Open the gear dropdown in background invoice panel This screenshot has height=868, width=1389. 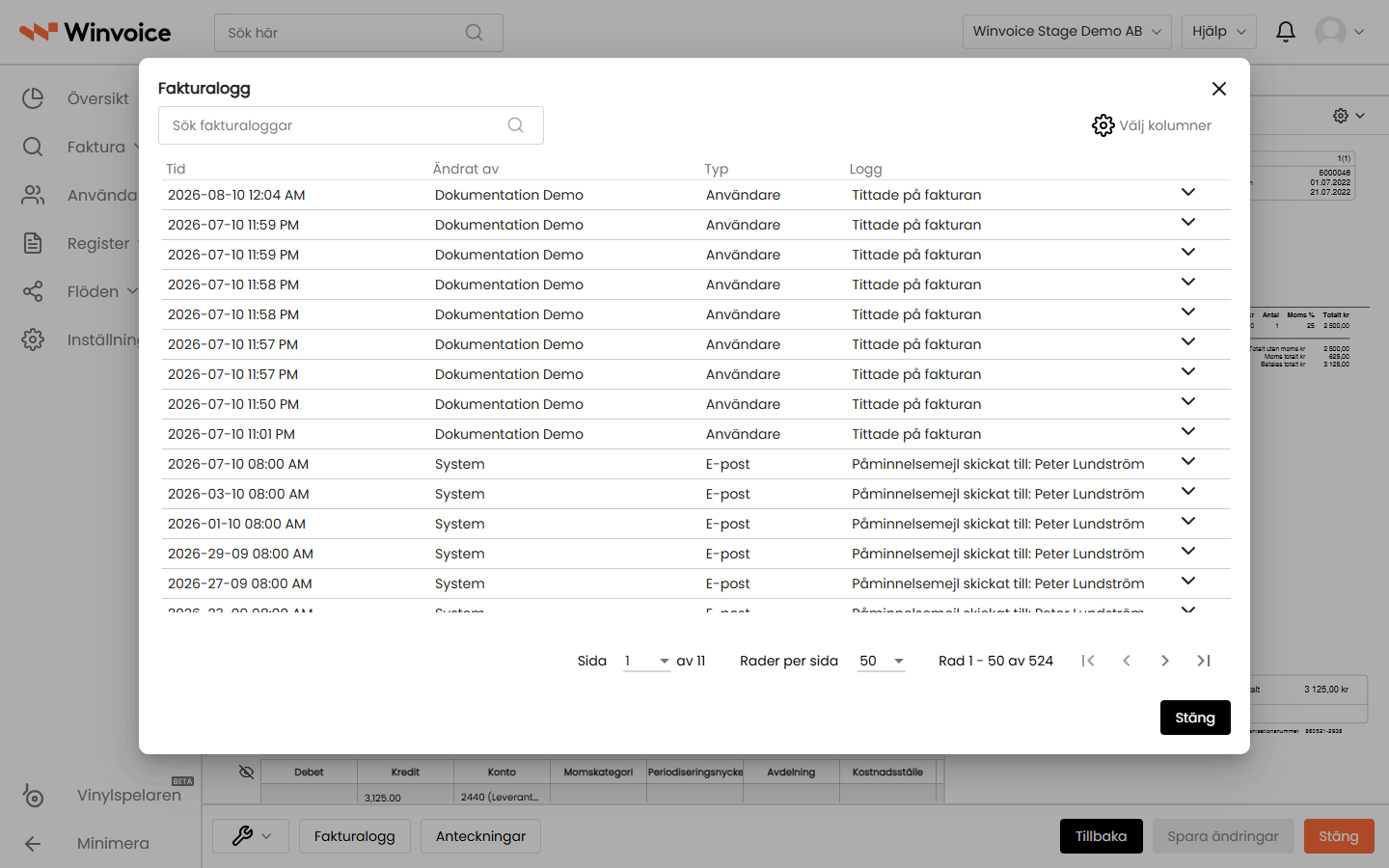point(1348,116)
